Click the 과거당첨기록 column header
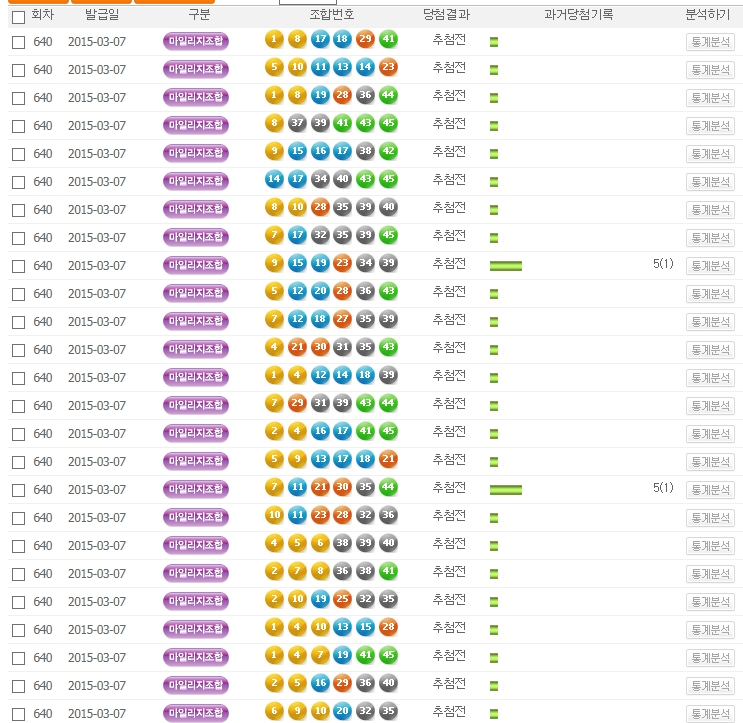Image resolution: width=743 pixels, height=723 pixels. pos(579,16)
